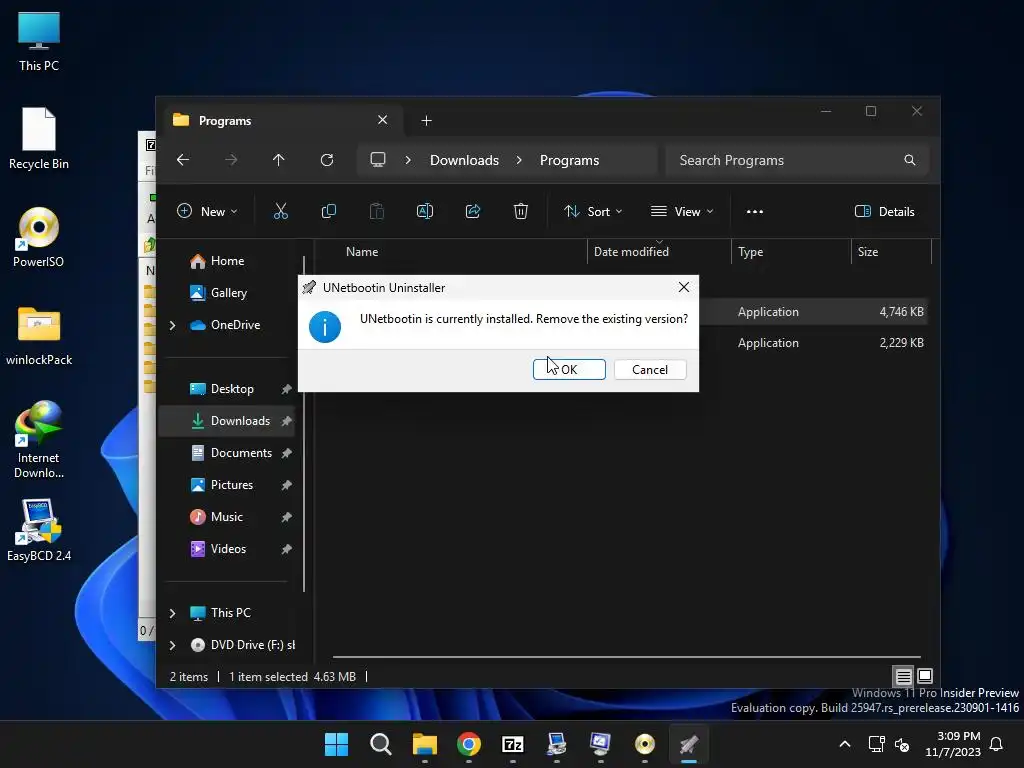This screenshot has width=1024, height=768.
Task: Go up one folder level arrow
Action: tap(278, 160)
